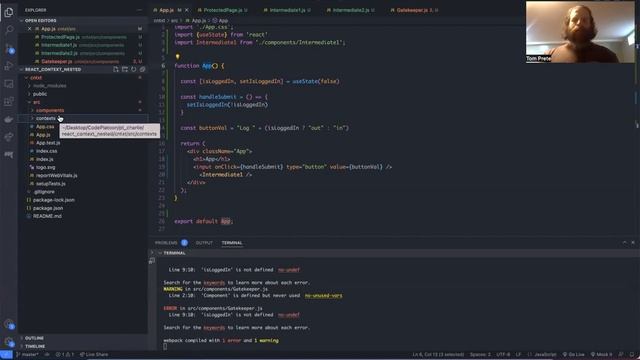Open the Live Share activity bar icon
Screen dimensions: 640x360
9,137
